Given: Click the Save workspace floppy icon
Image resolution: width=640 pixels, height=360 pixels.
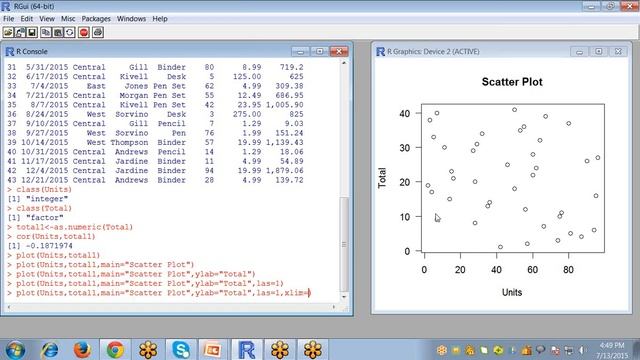Looking at the screenshot, I should (32, 32).
